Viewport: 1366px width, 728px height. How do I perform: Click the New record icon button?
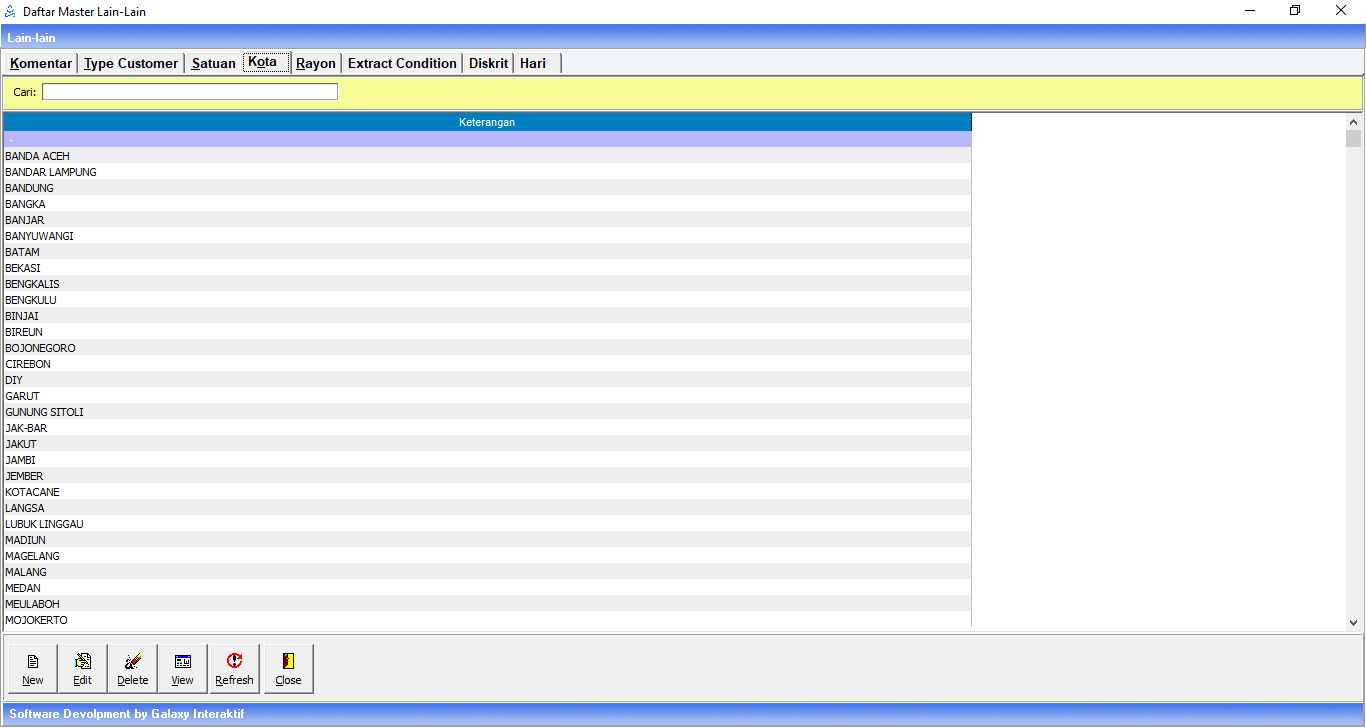click(33, 669)
